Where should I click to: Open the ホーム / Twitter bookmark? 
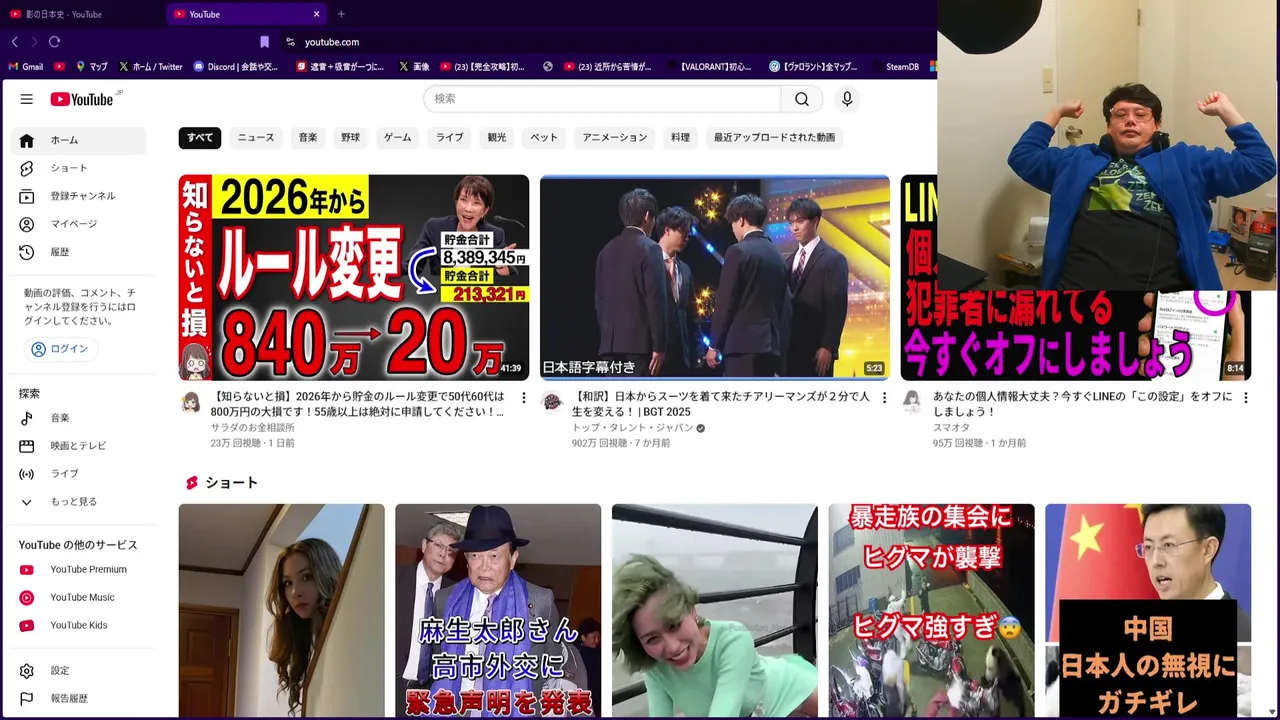(151, 67)
